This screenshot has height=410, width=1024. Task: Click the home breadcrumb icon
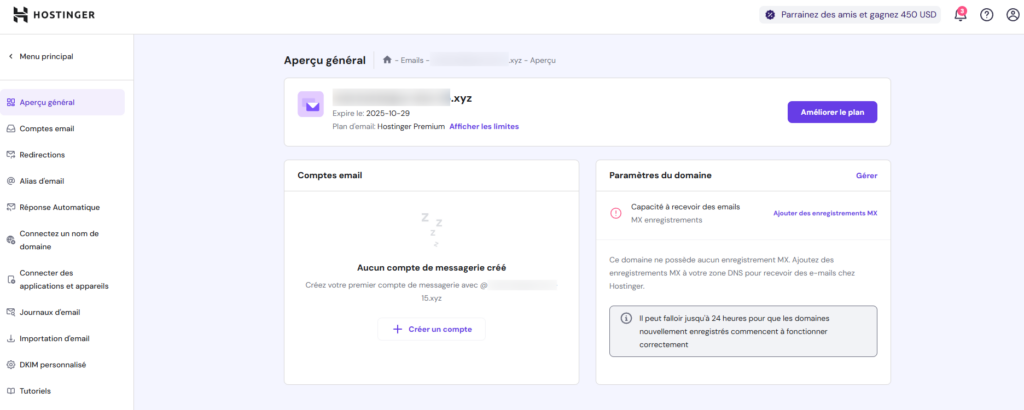pos(387,60)
